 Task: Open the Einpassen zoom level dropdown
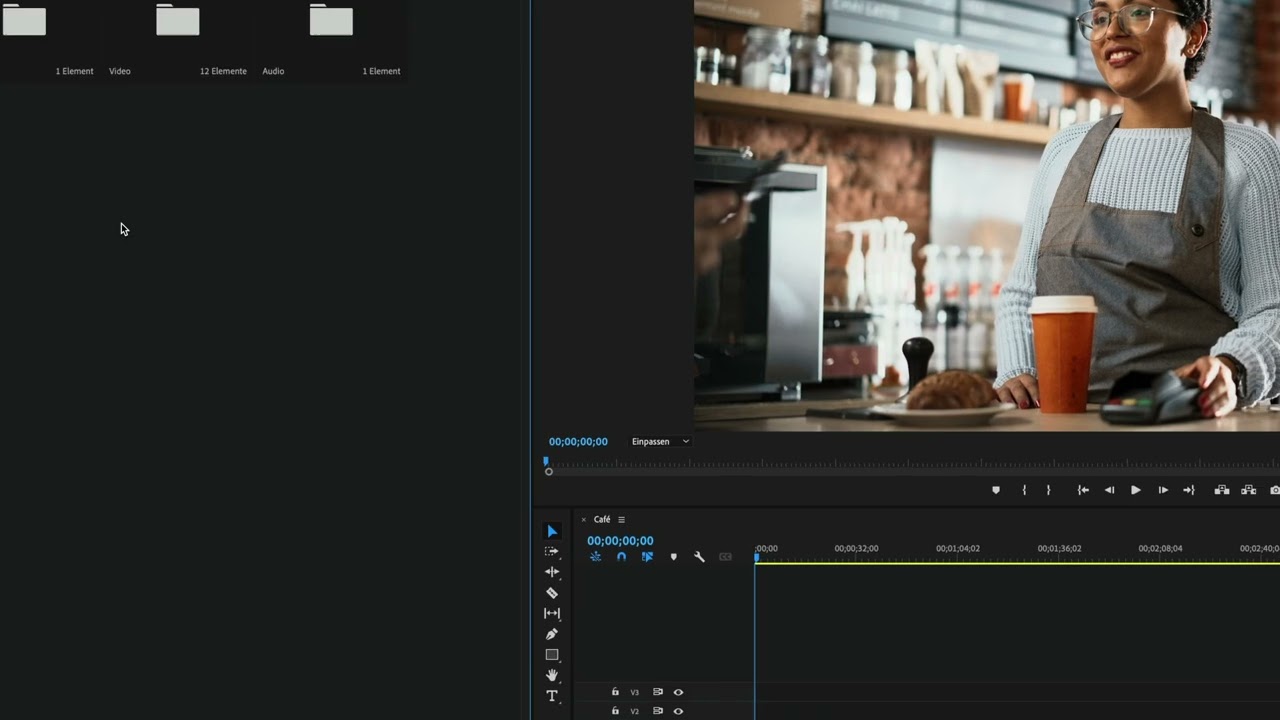[660, 441]
